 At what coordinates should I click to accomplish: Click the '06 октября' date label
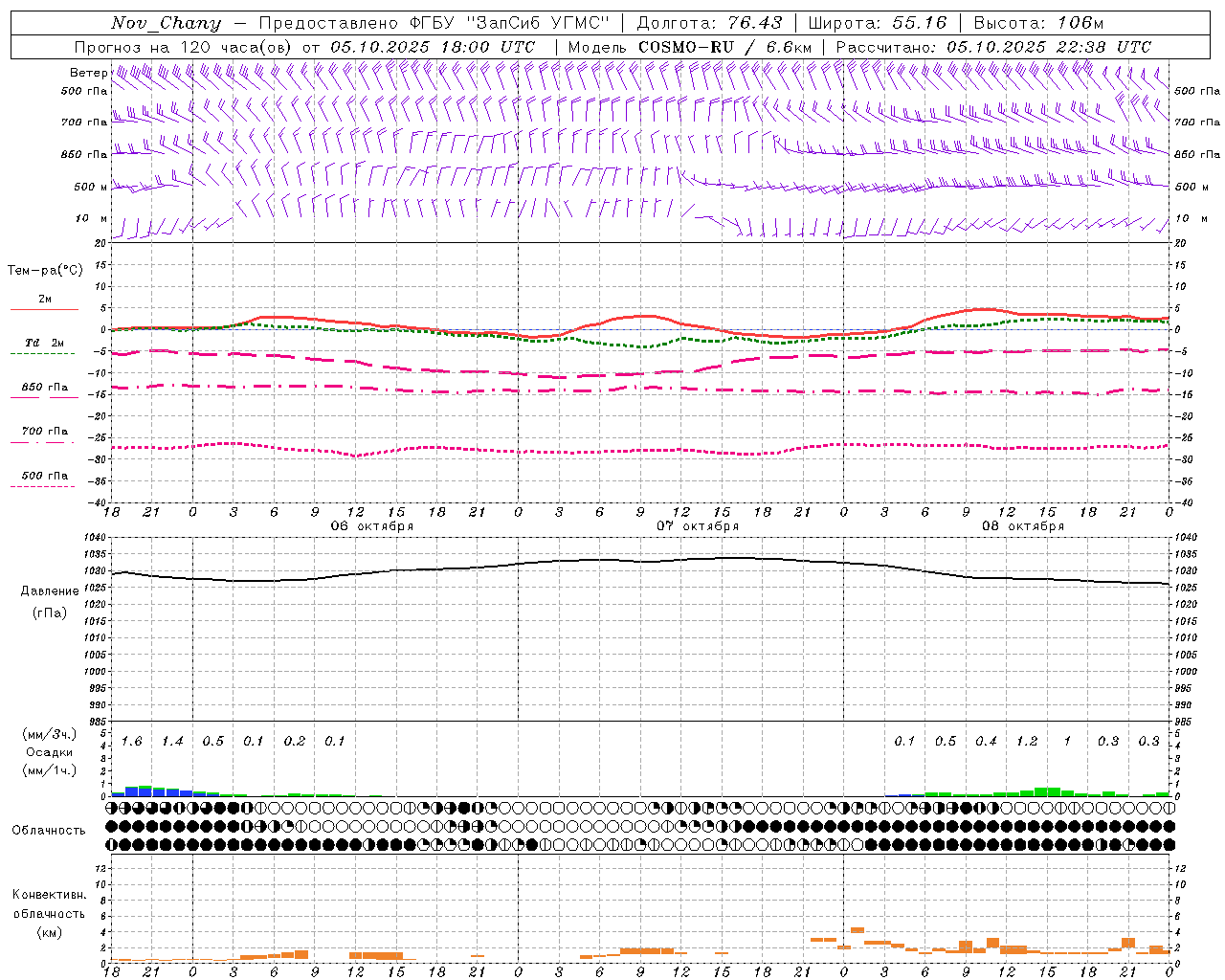(x=372, y=526)
